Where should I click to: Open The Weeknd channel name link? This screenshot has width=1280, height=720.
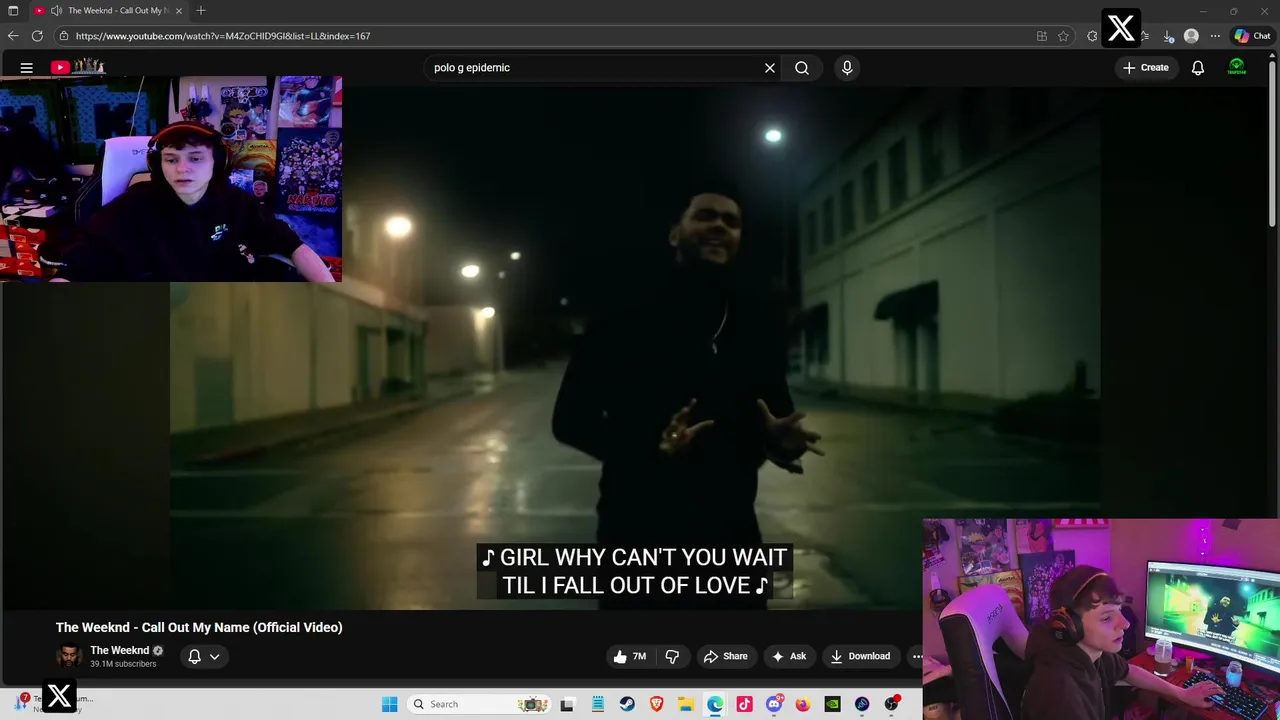click(119, 650)
